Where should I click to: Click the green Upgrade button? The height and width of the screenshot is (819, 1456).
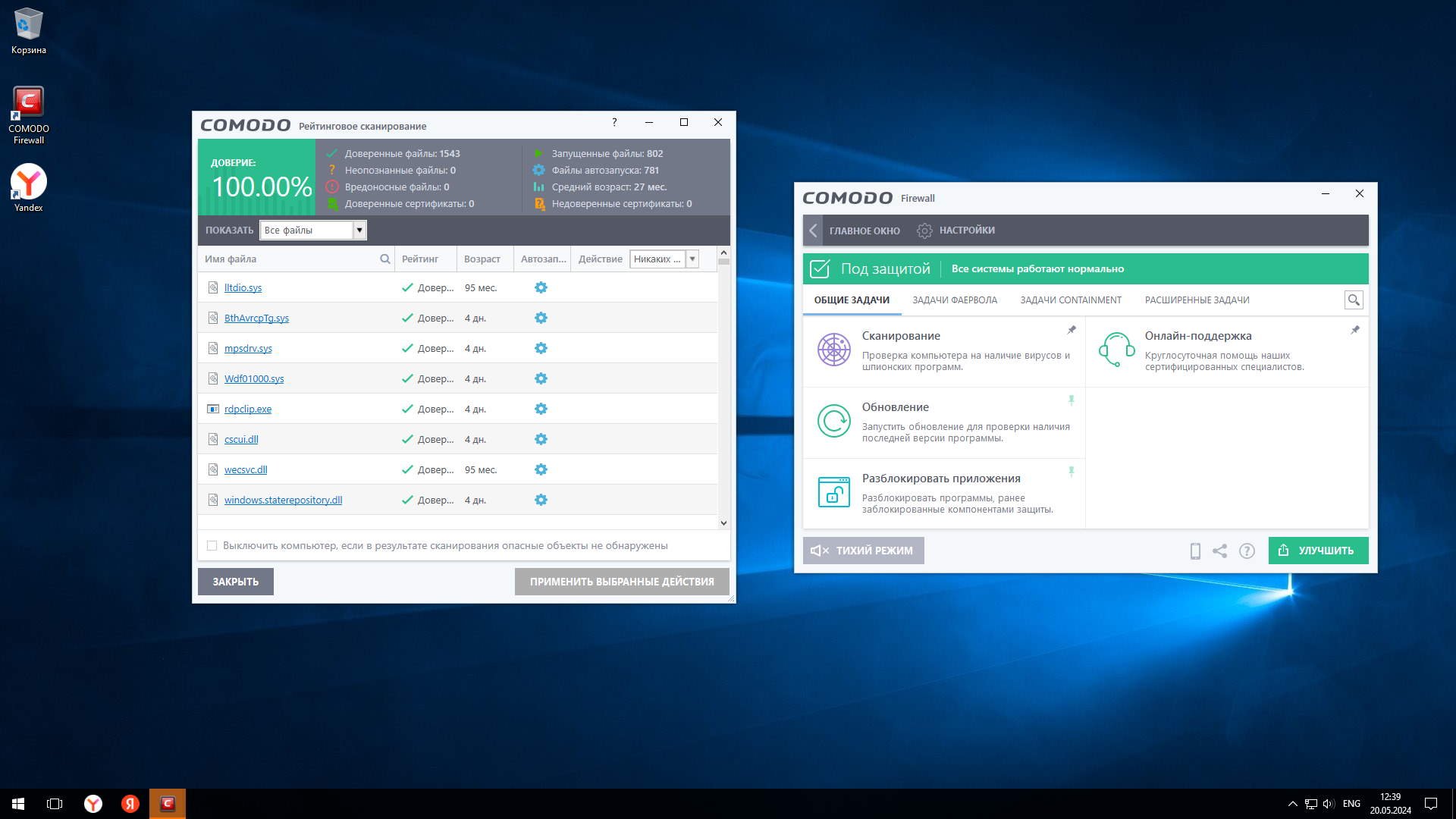[1318, 551]
